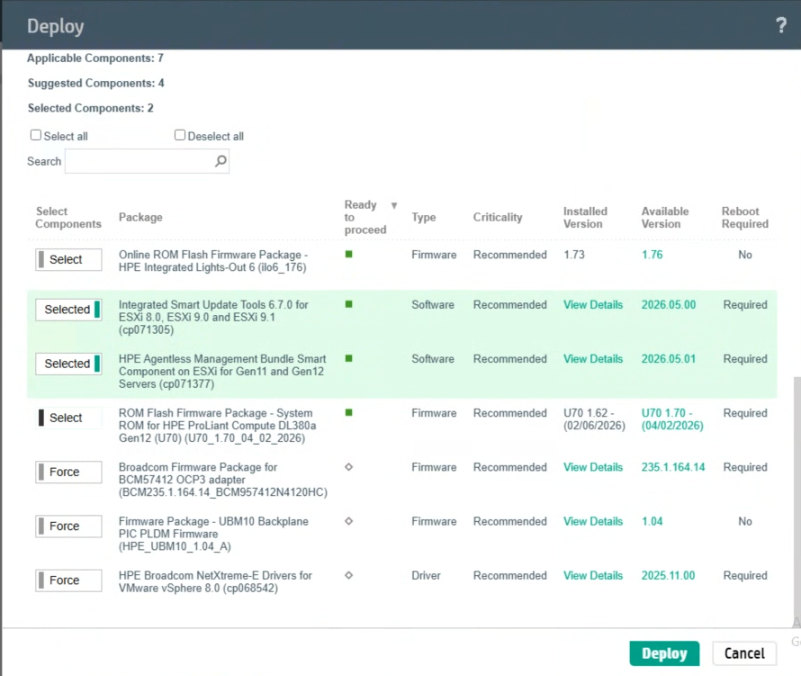This screenshot has width=801, height=676.
Task: Click Applicable Components: 7 text
Action: coord(96,58)
